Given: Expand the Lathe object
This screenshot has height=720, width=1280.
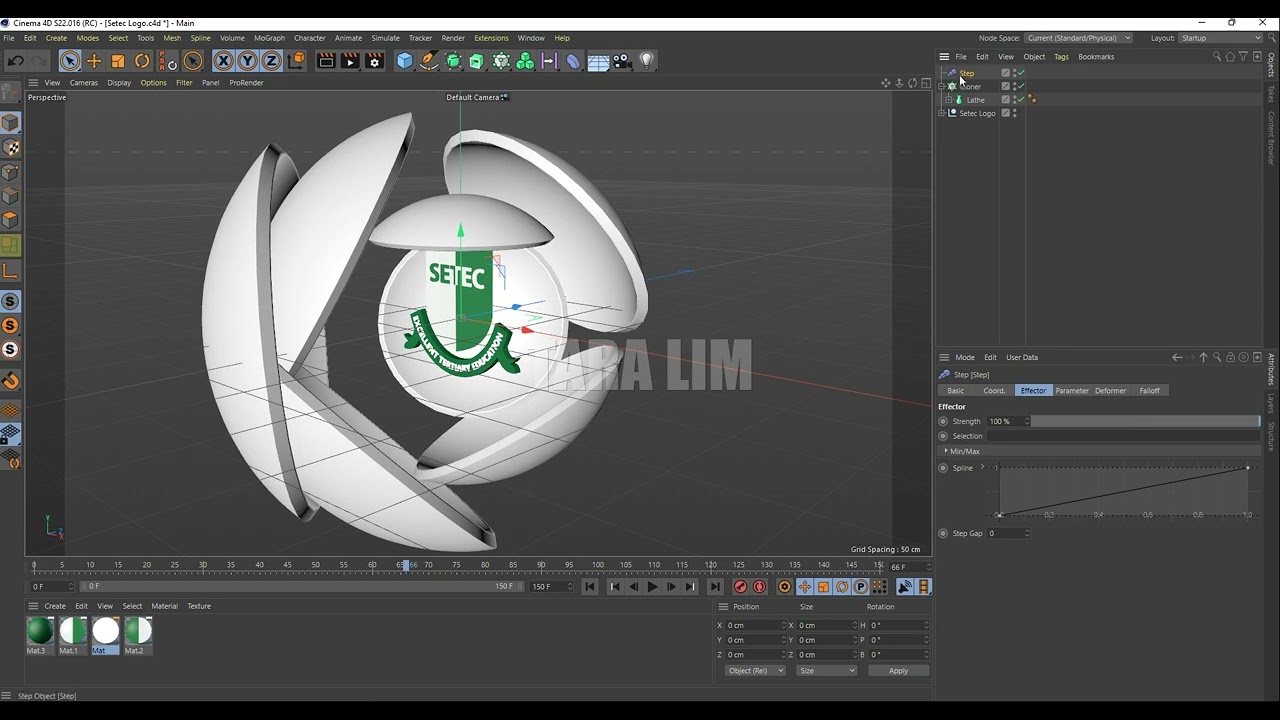Looking at the screenshot, I should tap(949, 100).
